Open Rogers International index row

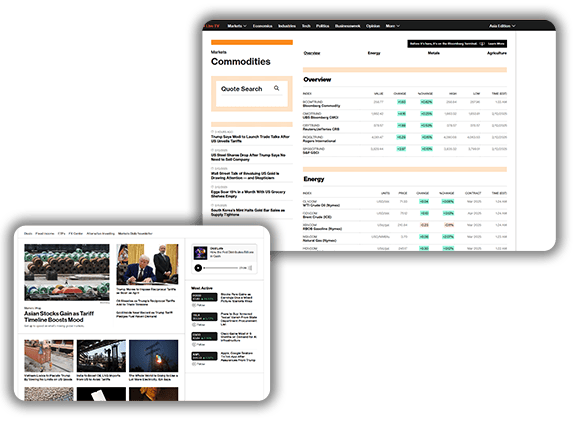coord(405,139)
